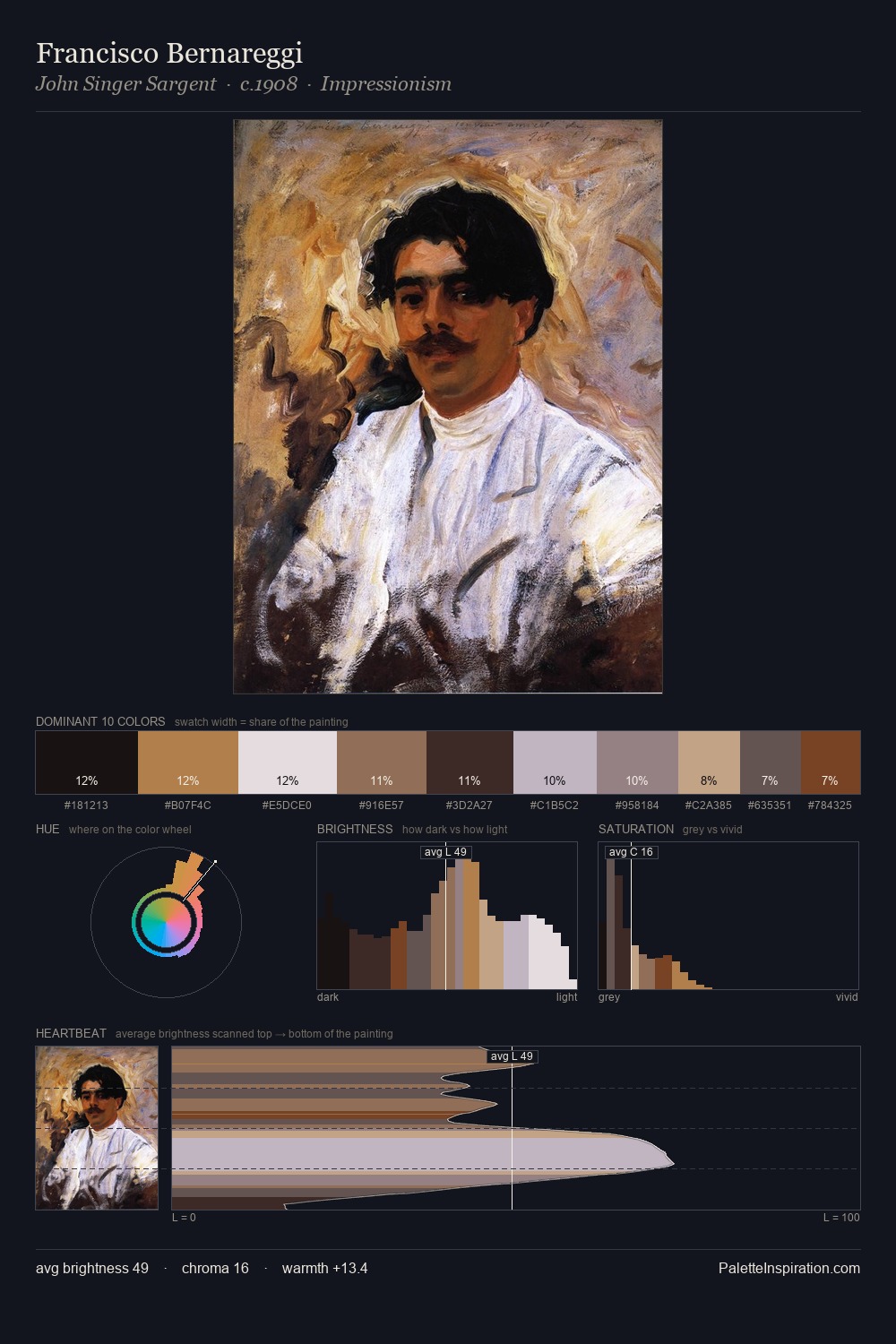The image size is (896, 1344).
Task: Click the 'HUE' section heading
Action: pyautogui.click(x=47, y=829)
